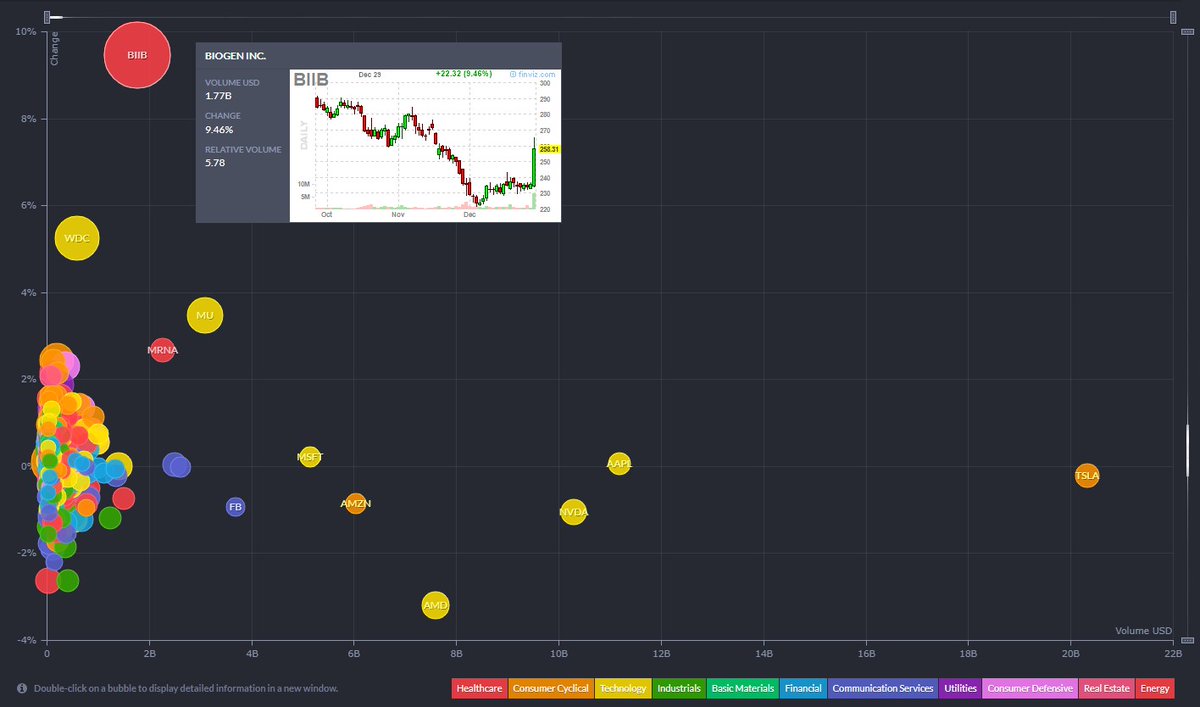Click the 1.77B volume value
This screenshot has height=707, width=1200.
[x=218, y=96]
